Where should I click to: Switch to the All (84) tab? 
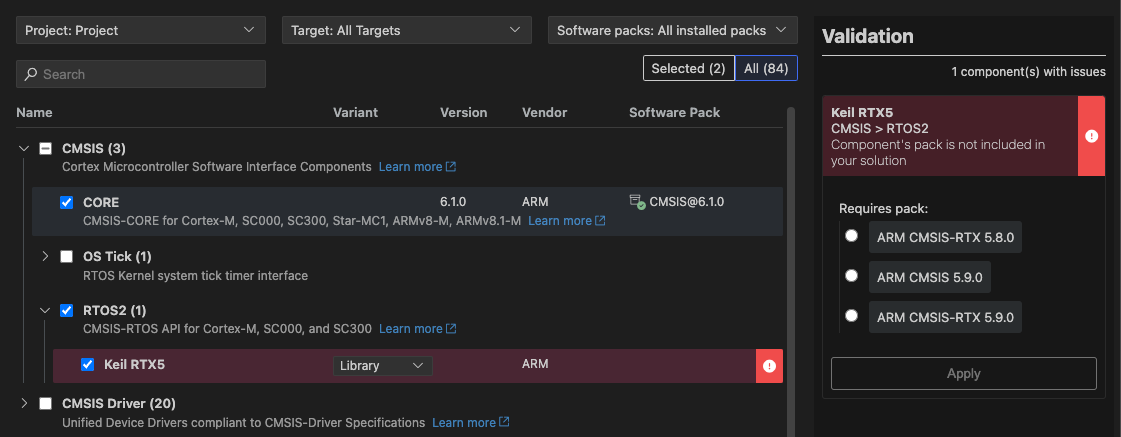click(x=766, y=69)
